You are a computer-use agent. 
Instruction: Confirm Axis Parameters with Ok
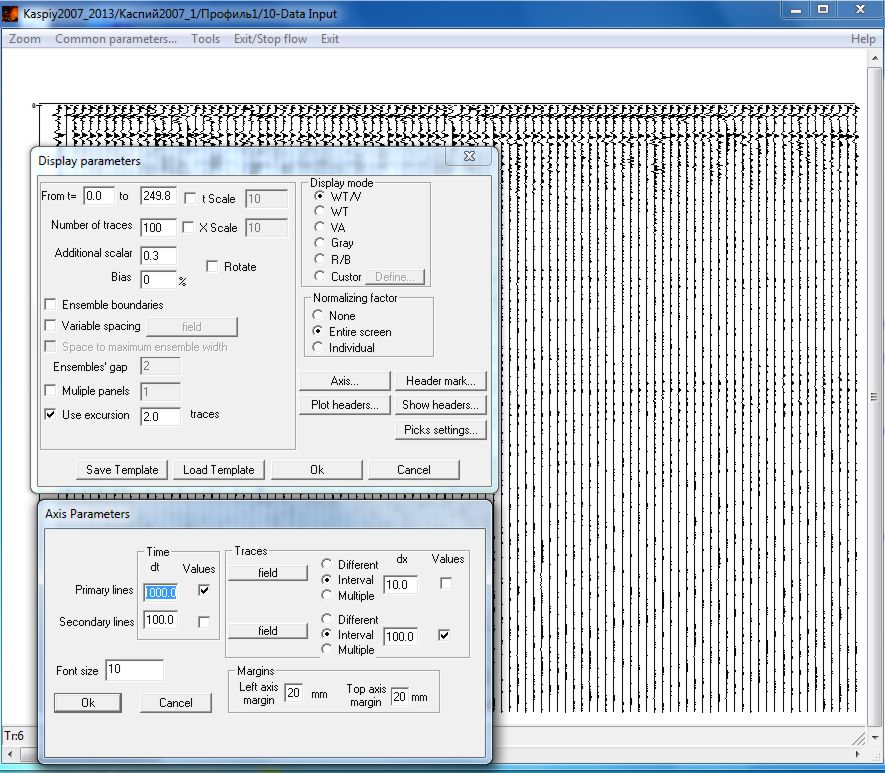[x=87, y=703]
